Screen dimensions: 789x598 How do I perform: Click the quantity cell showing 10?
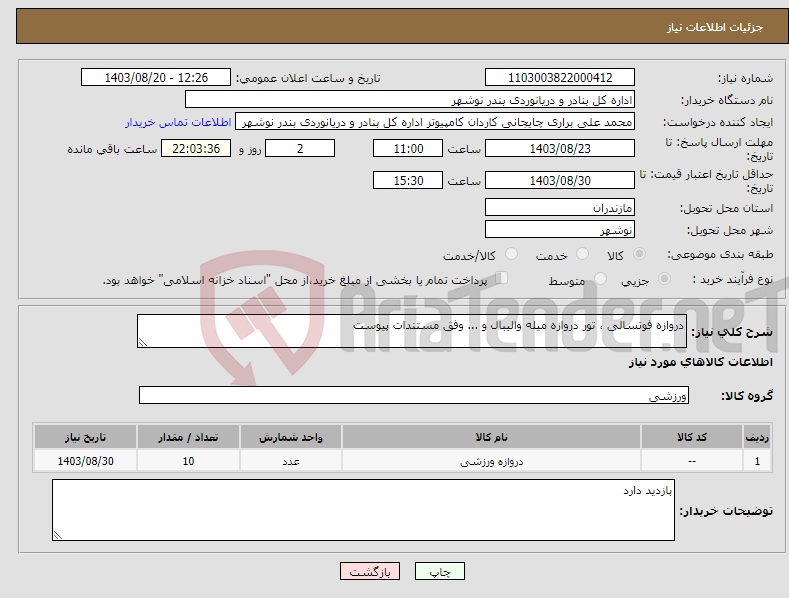[188, 461]
